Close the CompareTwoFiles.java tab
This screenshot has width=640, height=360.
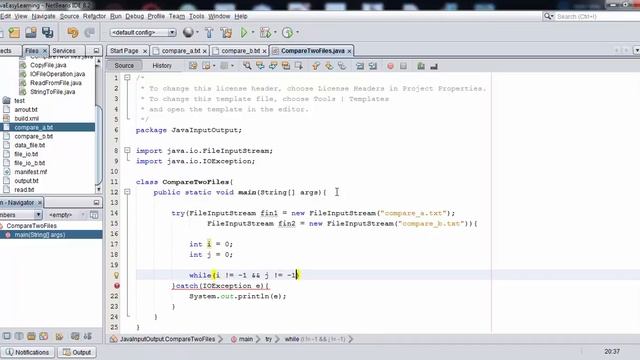coord(349,51)
